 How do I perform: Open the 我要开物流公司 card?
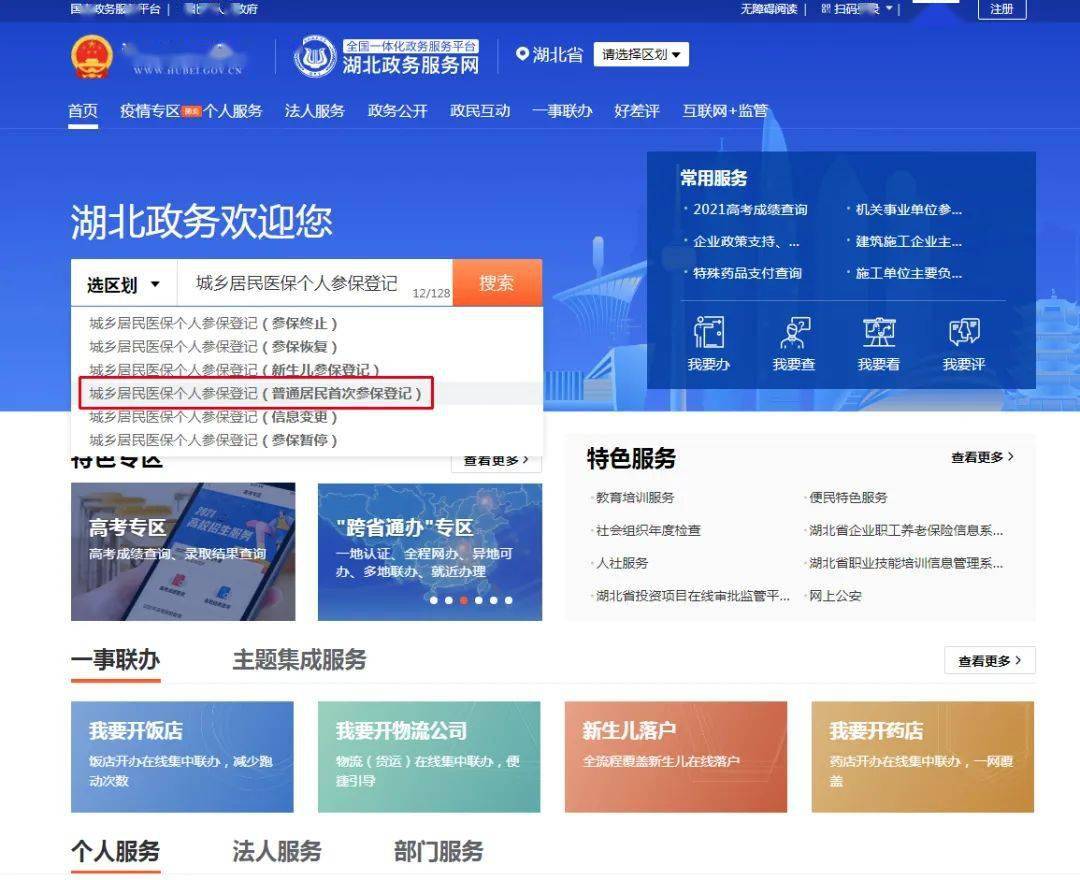click(x=429, y=757)
